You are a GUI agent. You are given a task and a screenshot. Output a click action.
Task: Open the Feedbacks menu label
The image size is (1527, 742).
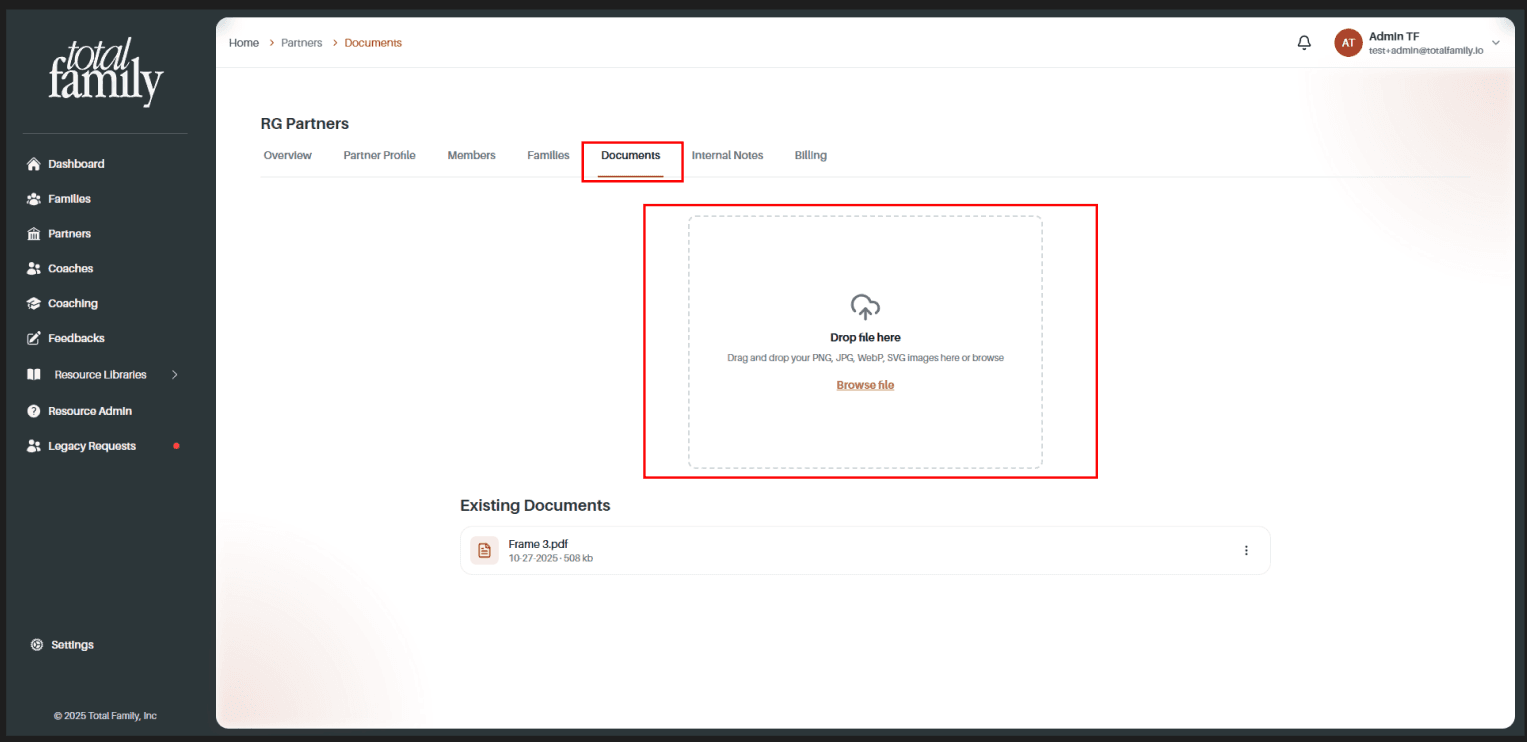click(76, 339)
